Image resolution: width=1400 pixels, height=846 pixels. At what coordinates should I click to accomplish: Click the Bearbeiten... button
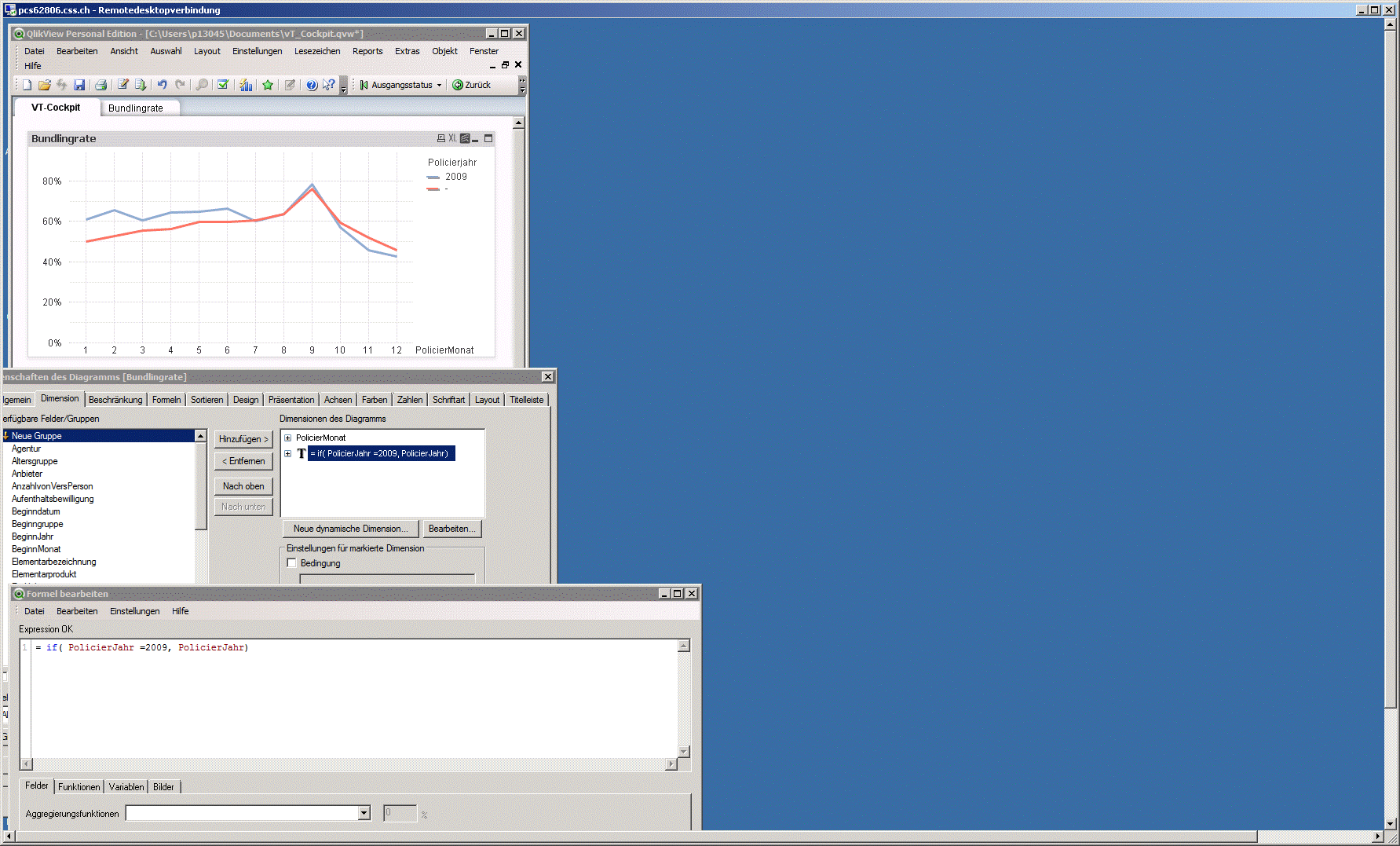(x=451, y=529)
